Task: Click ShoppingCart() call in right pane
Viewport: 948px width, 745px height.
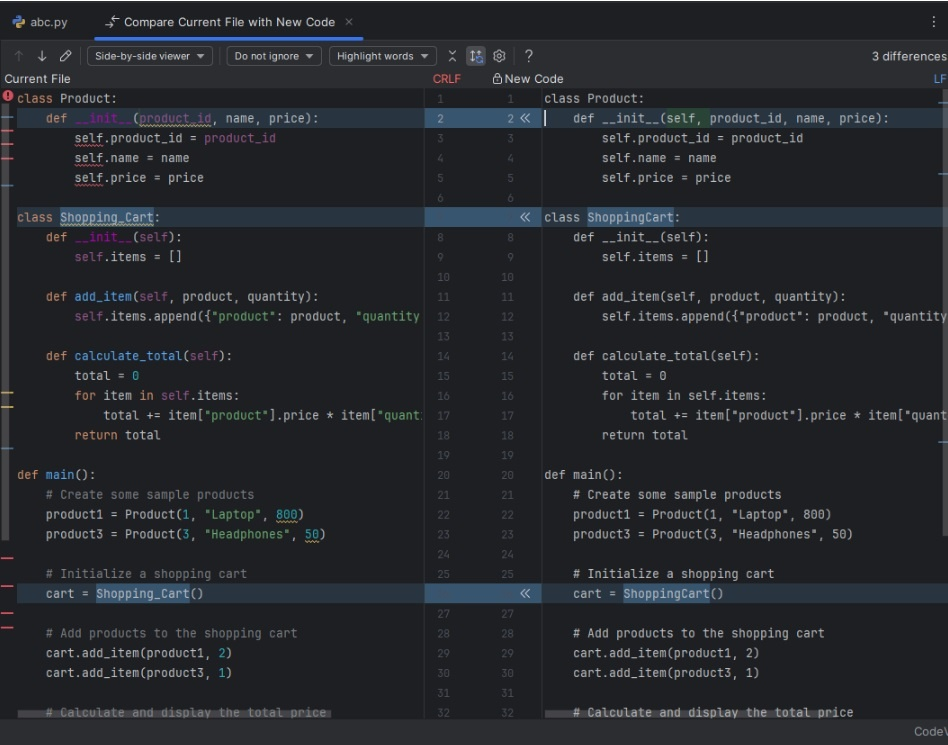Action: 673,594
